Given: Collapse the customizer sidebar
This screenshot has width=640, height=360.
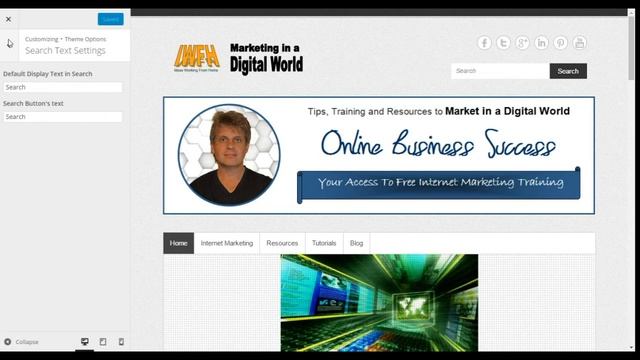Looking at the screenshot, I should click(22, 342).
